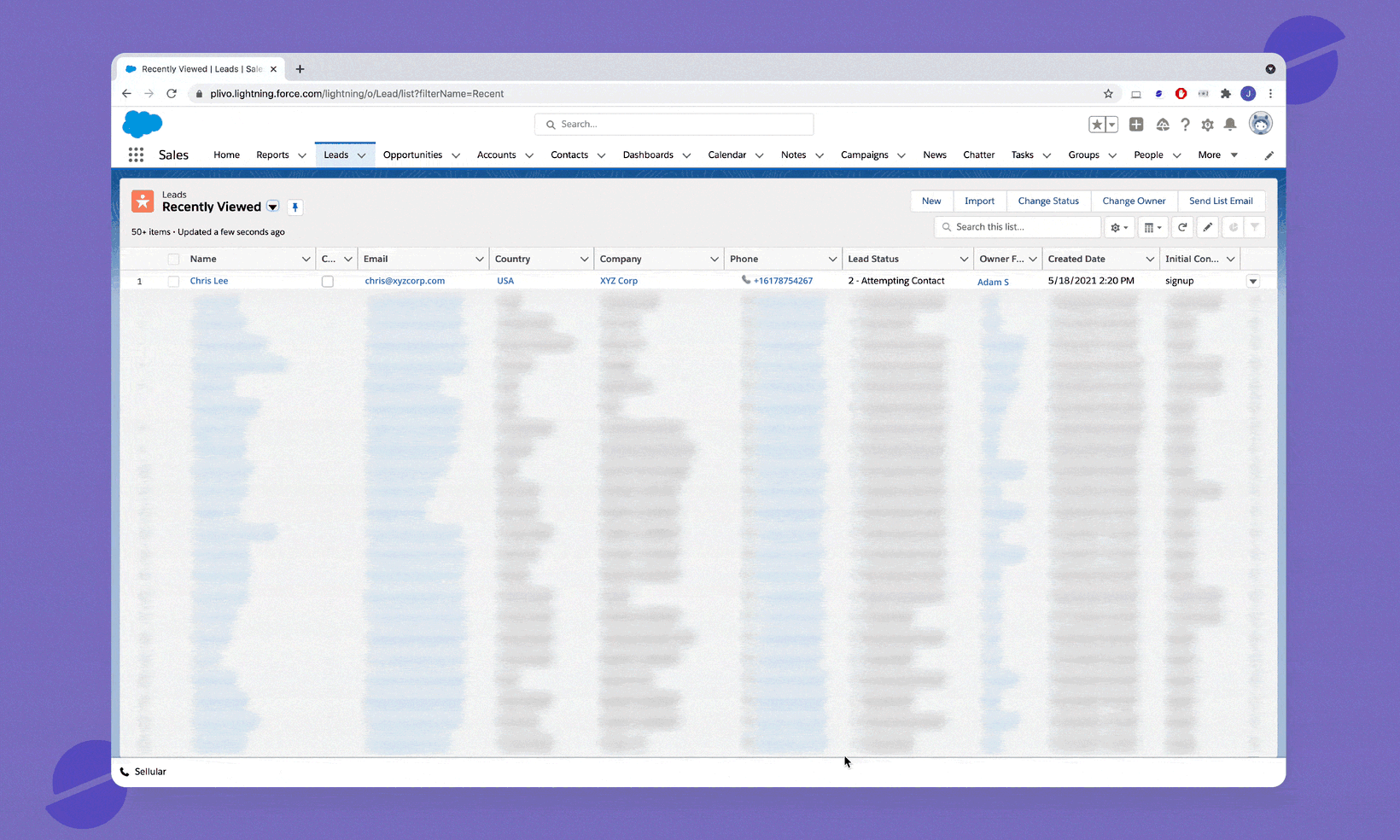Open the filter funnel icon
Screen dimensions: 1400x840
(x=1254, y=227)
